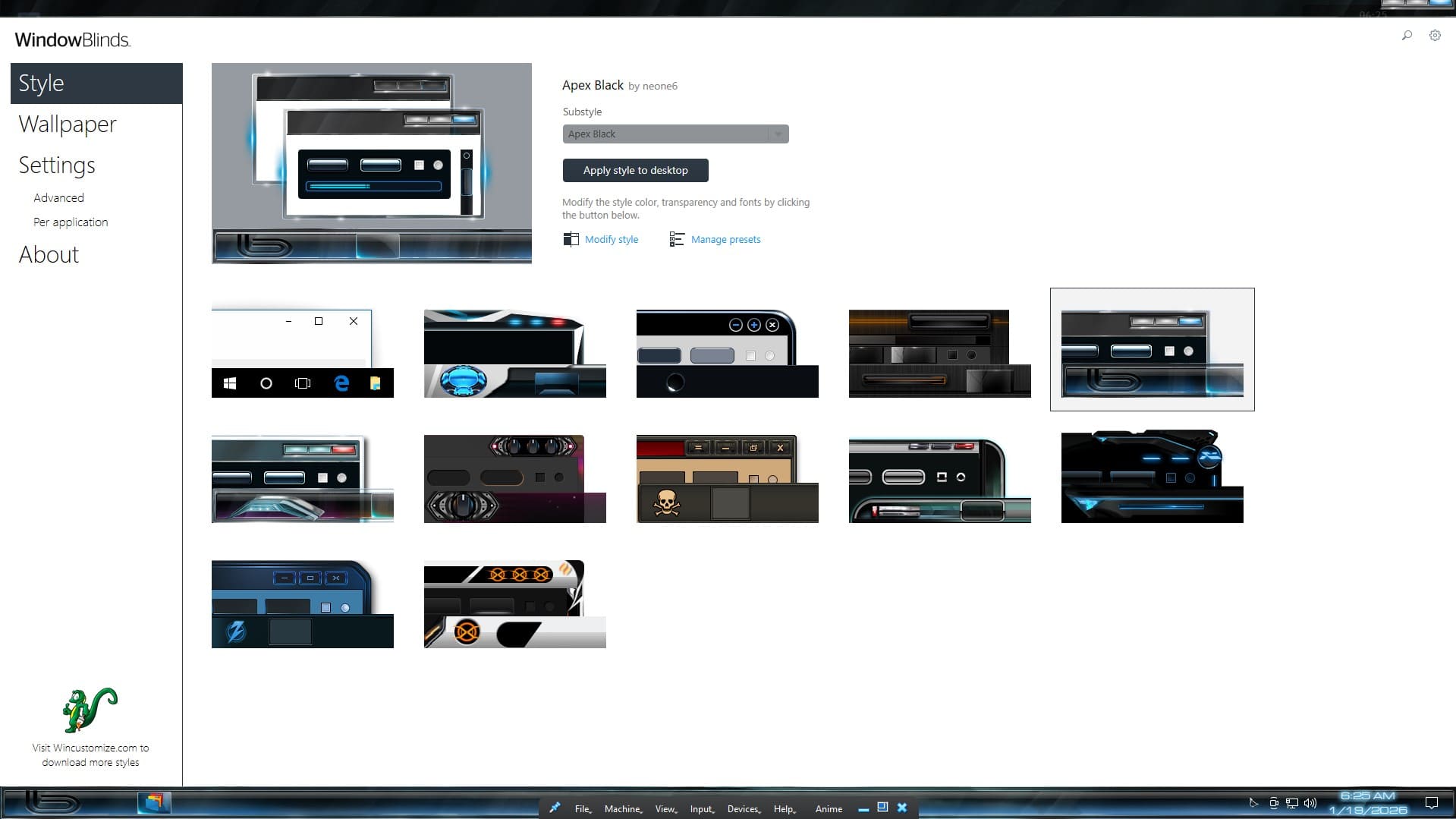Click the large Apex Black preview image
1456x819 pixels.
coord(372,163)
